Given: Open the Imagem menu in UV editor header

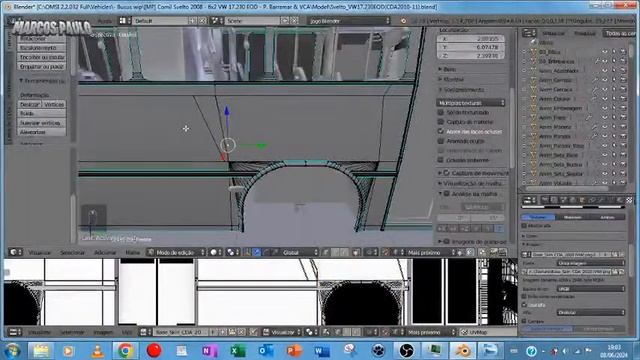Looking at the screenshot, I should click(x=103, y=333).
